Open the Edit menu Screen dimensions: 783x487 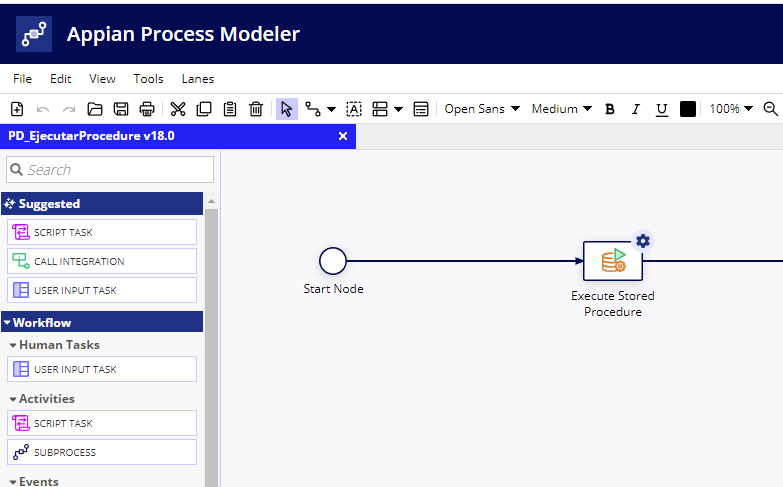pyautogui.click(x=60, y=79)
